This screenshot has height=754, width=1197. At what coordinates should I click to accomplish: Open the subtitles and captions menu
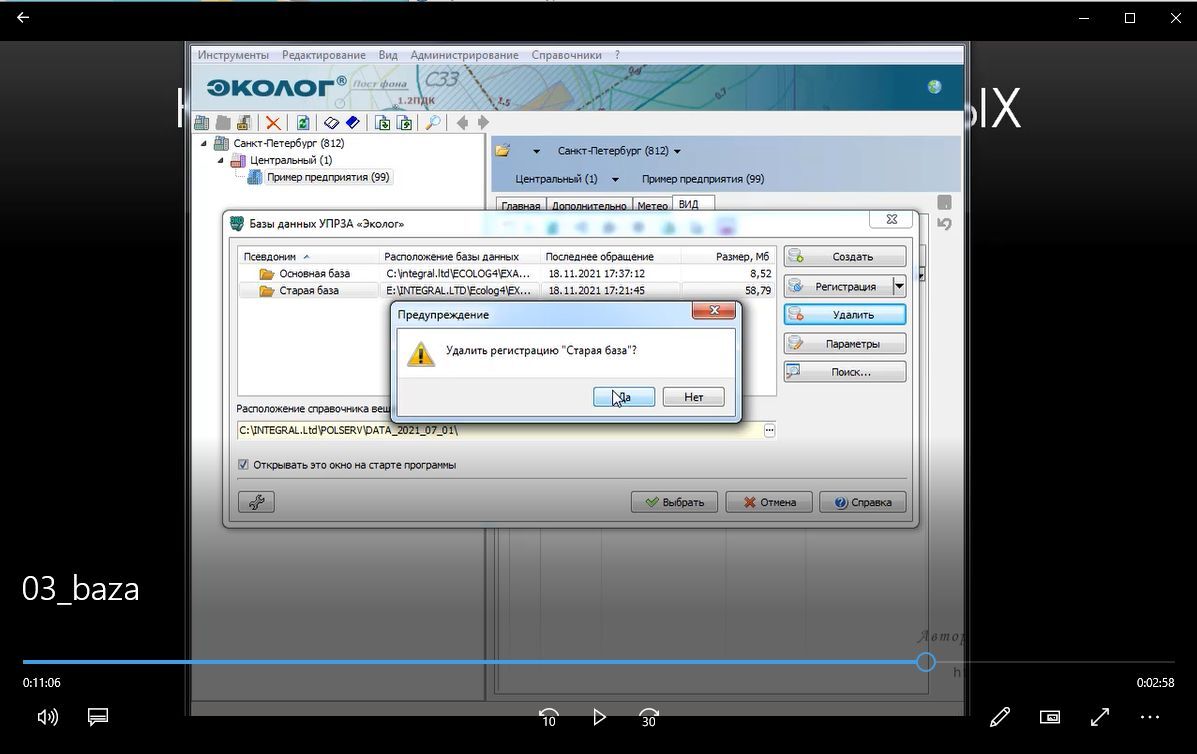pos(97,717)
